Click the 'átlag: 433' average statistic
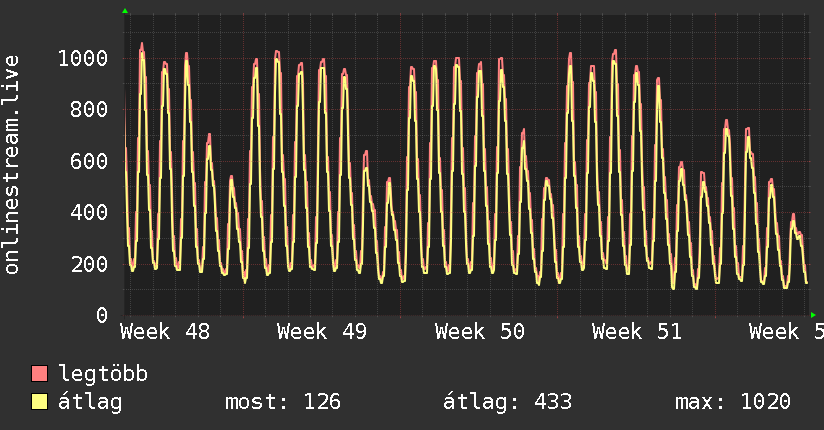This screenshot has height=430, width=824. tap(507, 403)
